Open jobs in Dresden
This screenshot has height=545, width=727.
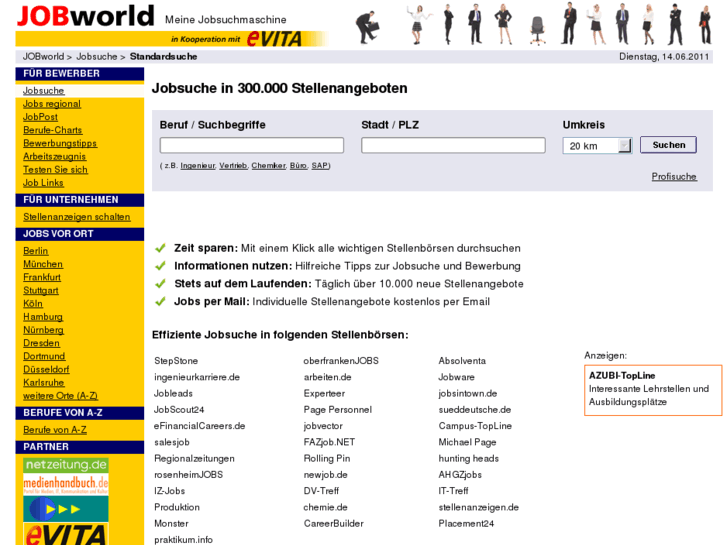41,343
